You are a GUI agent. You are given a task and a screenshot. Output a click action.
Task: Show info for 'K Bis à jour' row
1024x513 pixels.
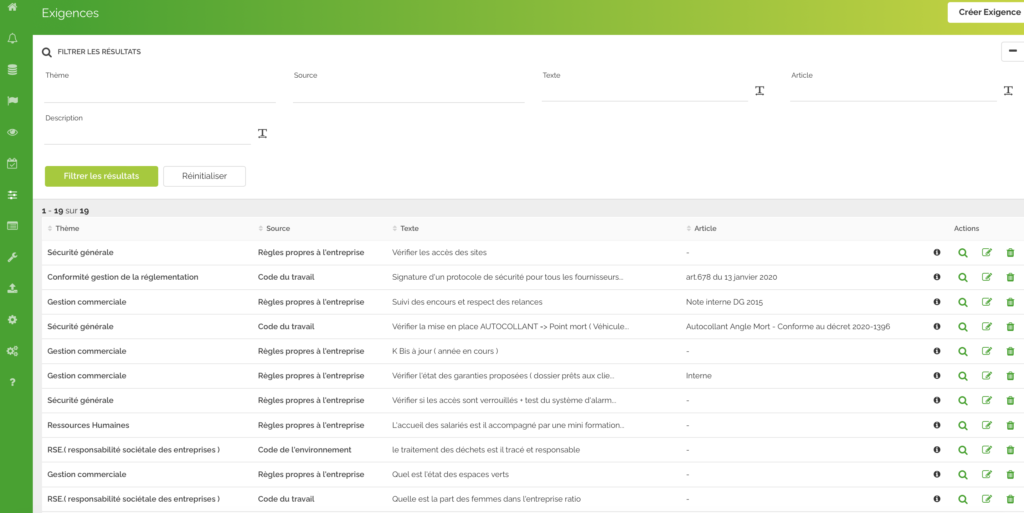point(937,351)
